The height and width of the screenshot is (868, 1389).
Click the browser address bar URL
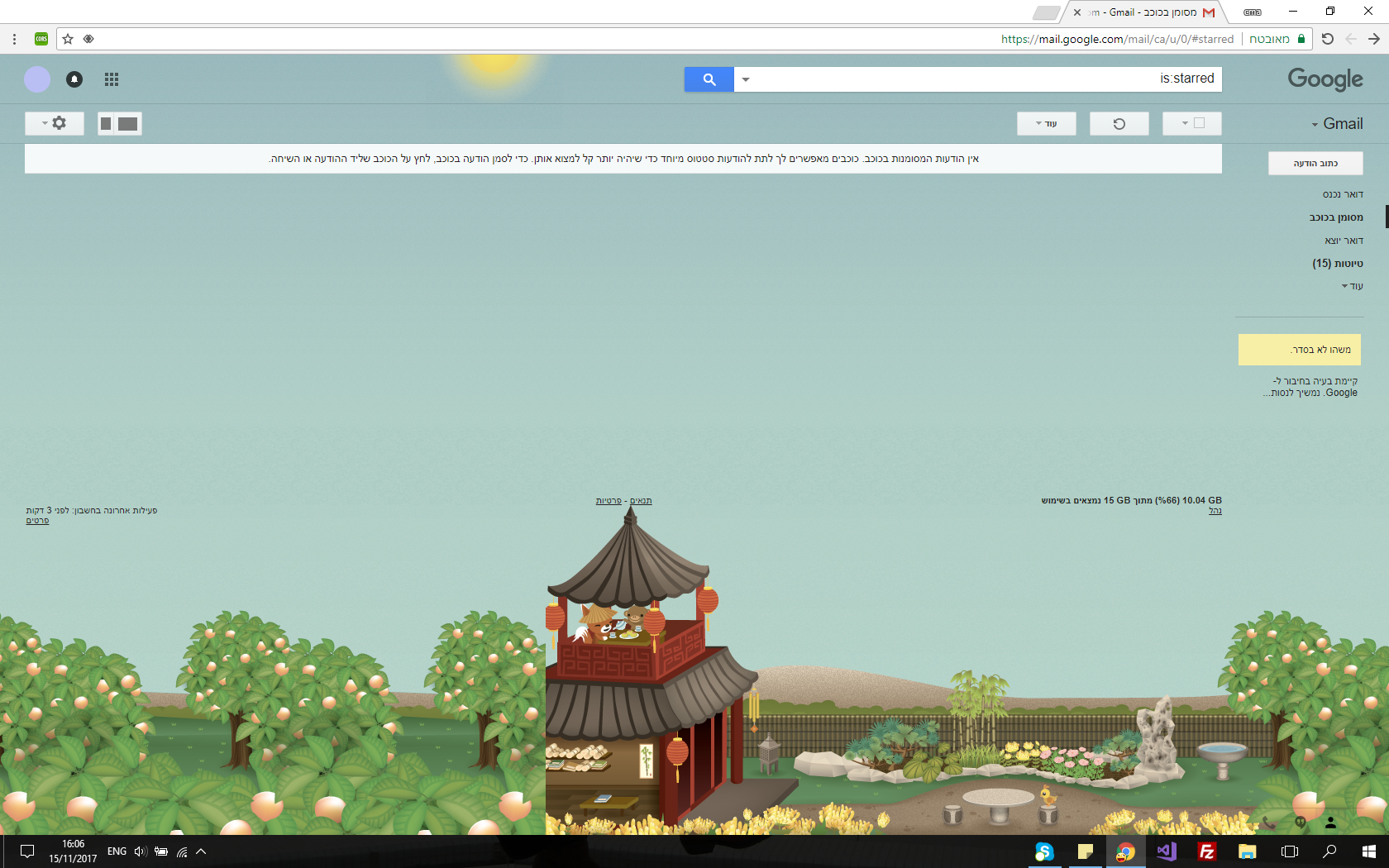pyautogui.click(x=1117, y=39)
